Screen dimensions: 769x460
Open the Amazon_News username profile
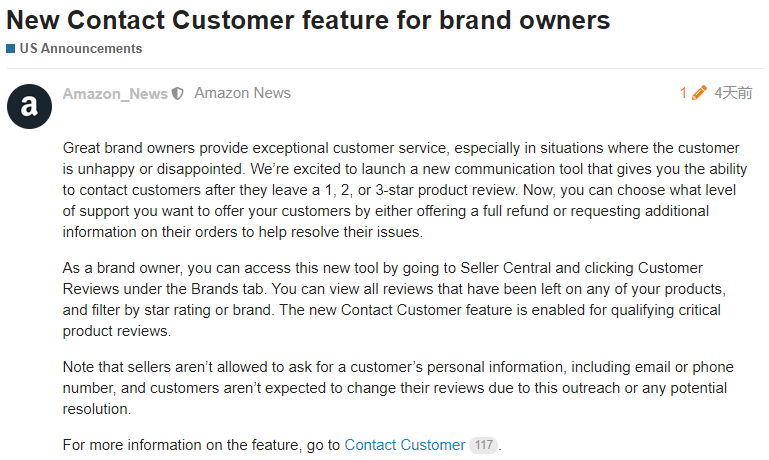click(115, 94)
